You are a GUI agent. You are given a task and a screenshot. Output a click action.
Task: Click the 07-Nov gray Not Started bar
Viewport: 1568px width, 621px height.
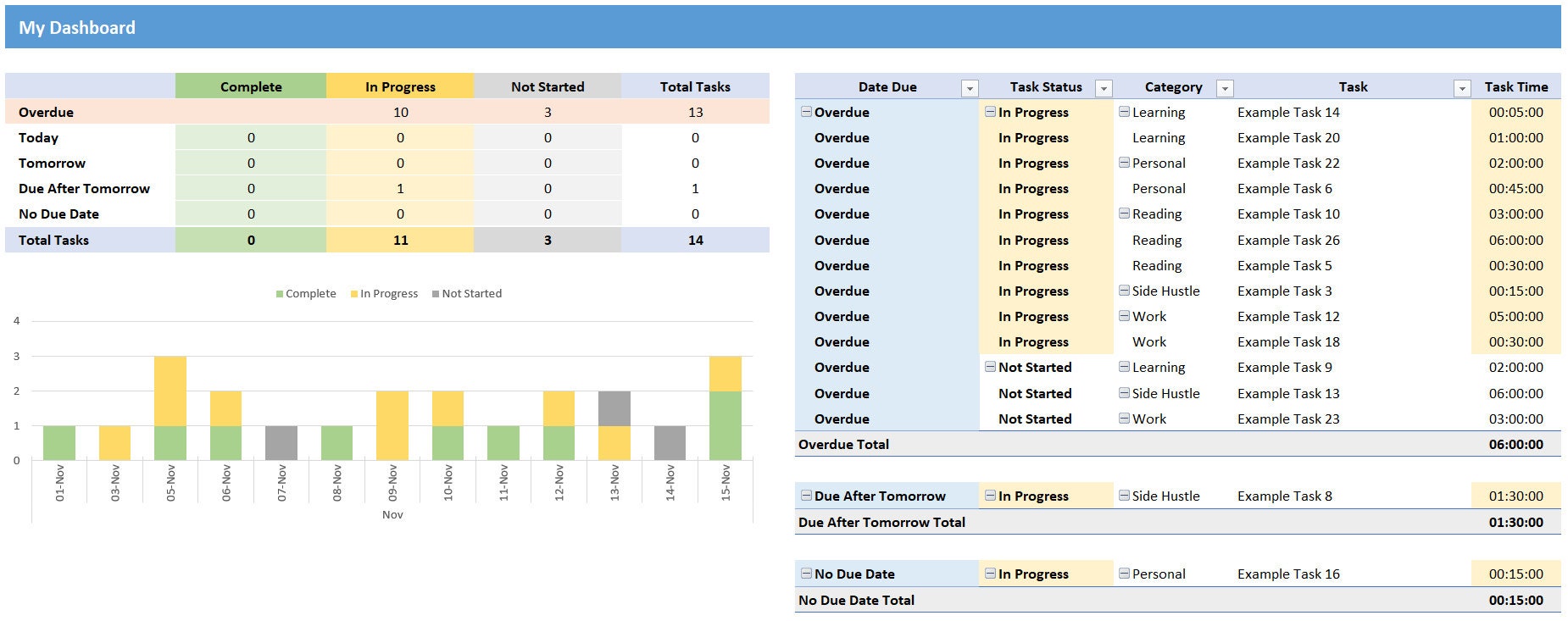(281, 442)
